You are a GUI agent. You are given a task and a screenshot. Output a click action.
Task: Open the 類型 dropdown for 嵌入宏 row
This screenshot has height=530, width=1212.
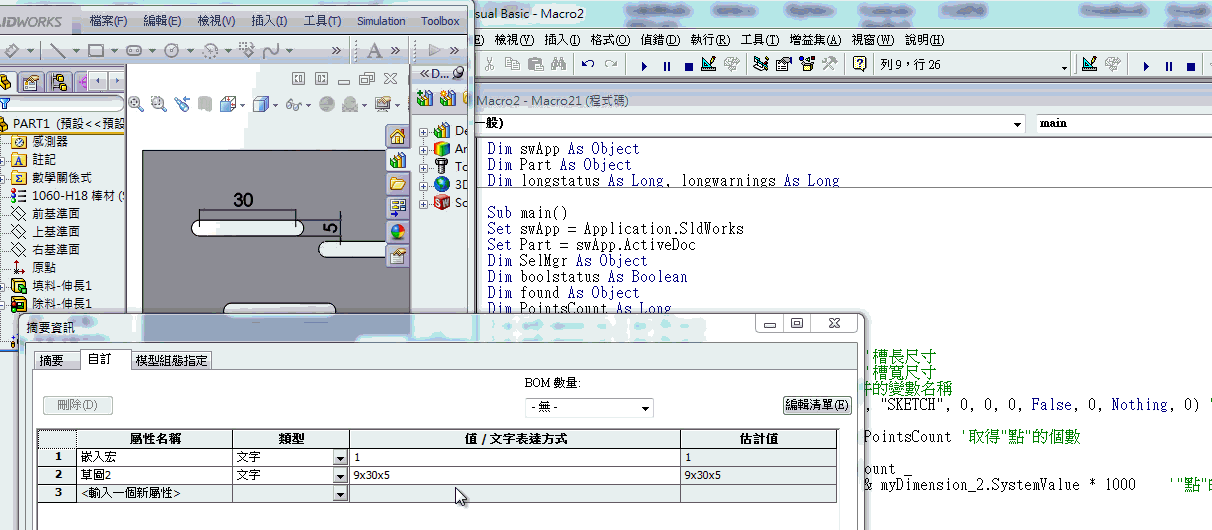pyautogui.click(x=341, y=458)
